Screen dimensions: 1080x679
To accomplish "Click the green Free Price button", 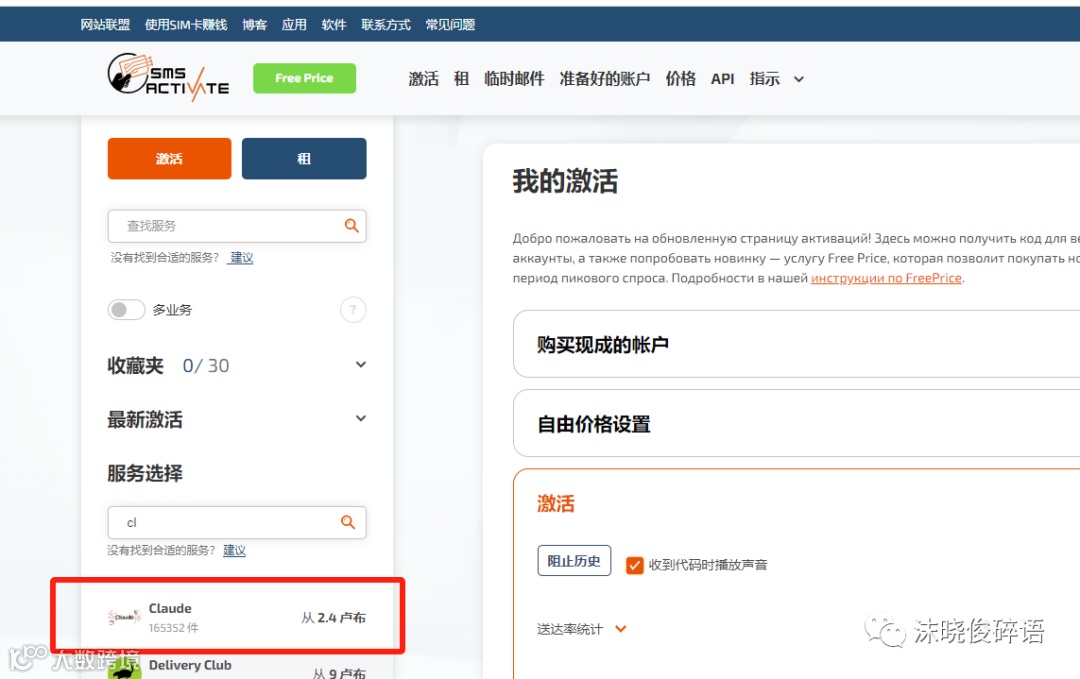I will [x=304, y=78].
